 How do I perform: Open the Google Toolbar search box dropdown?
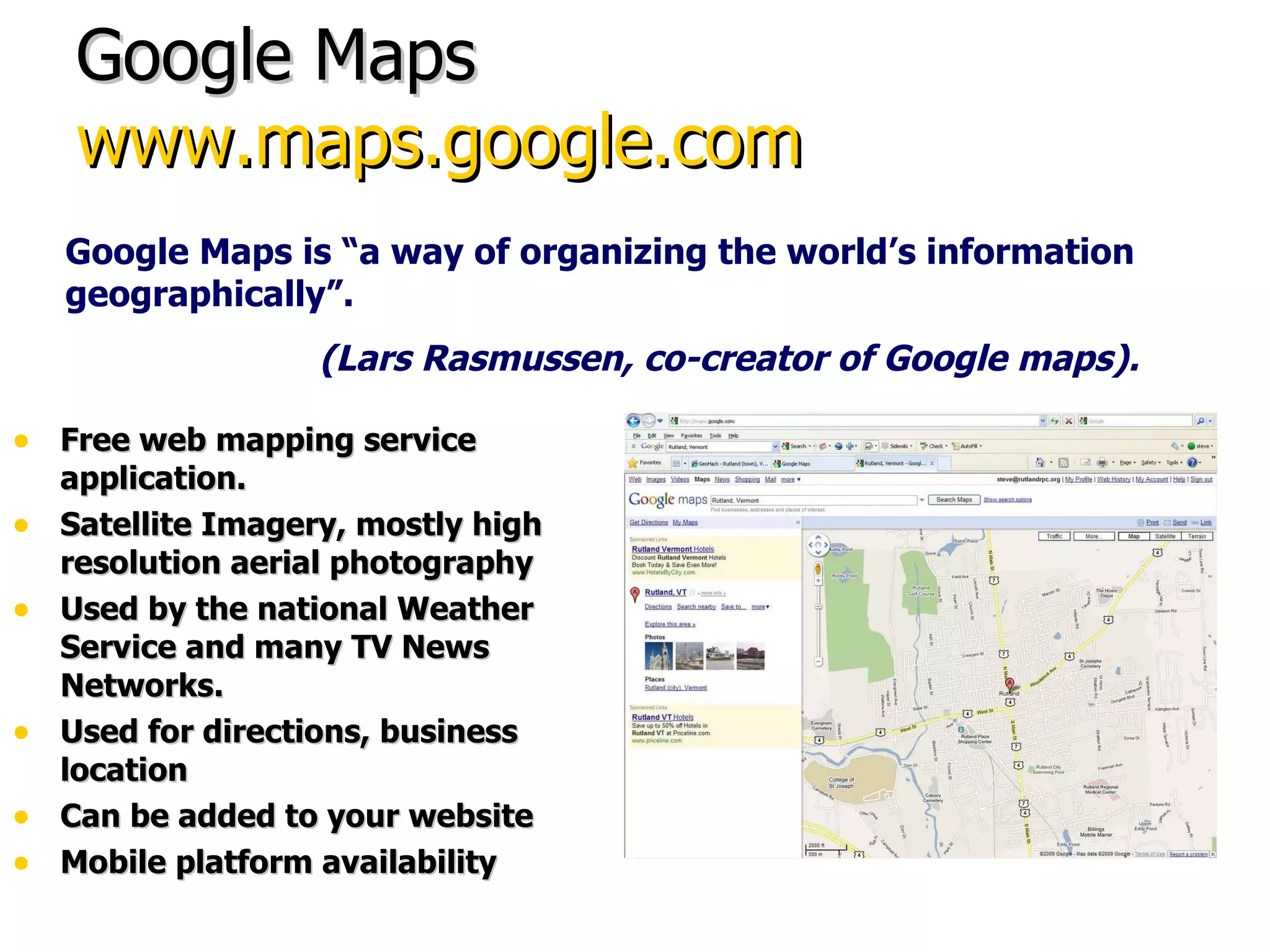pyautogui.click(x=775, y=446)
